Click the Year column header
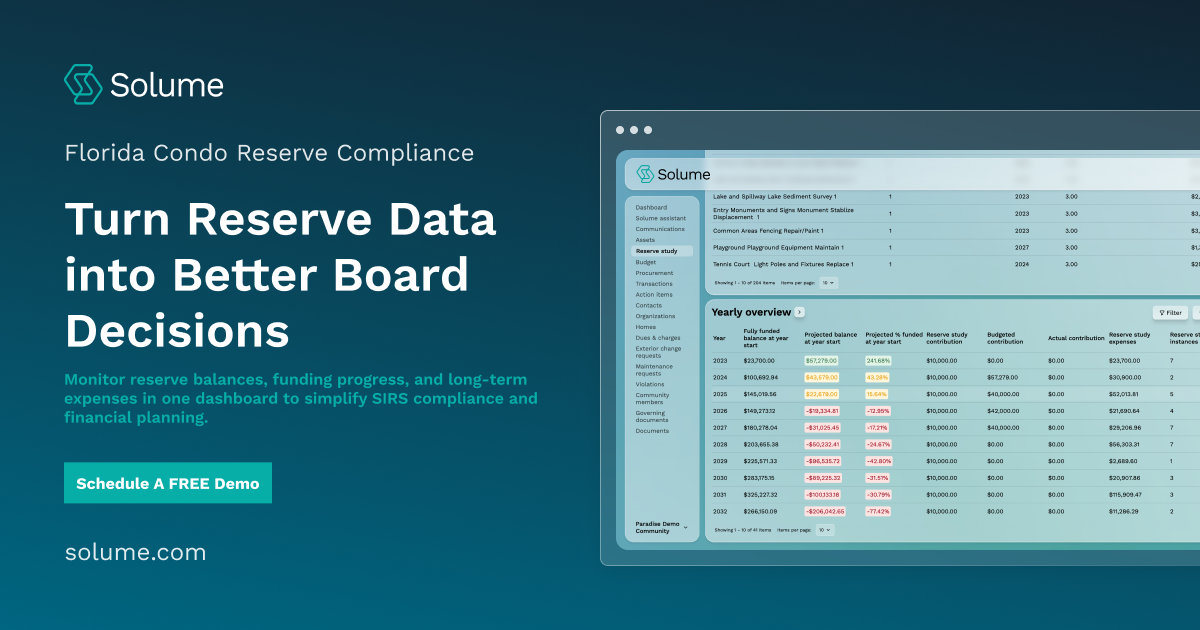 (719, 339)
